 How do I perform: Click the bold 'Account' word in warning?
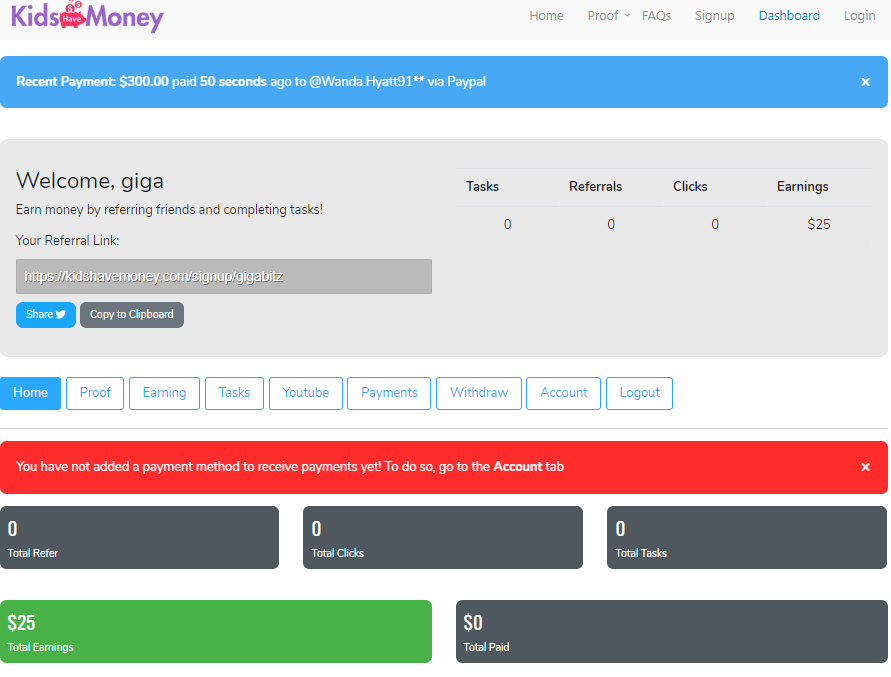518,467
